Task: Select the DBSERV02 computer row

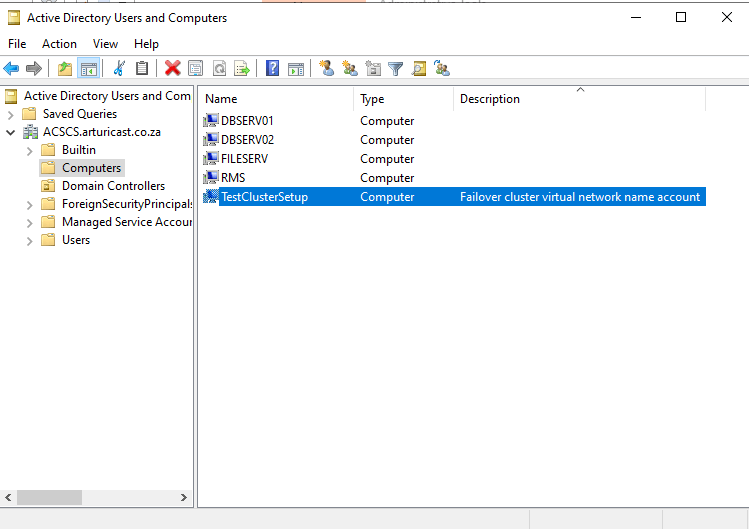Action: coord(454,140)
